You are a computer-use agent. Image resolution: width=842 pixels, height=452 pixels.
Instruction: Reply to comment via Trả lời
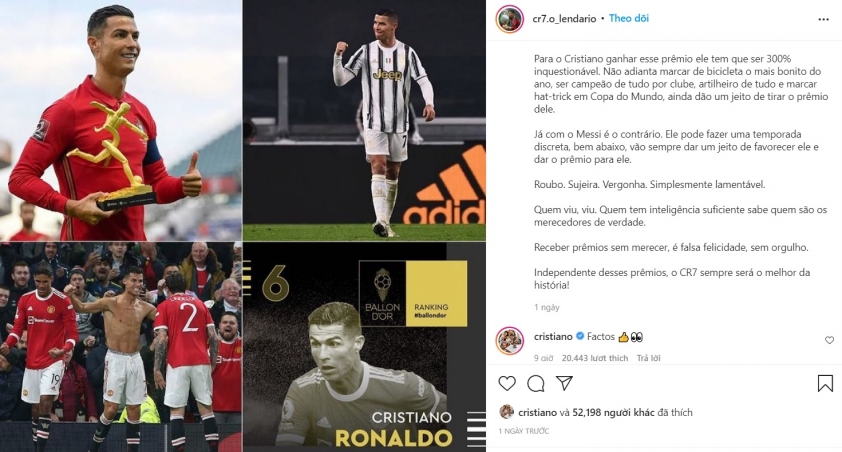tap(648, 358)
